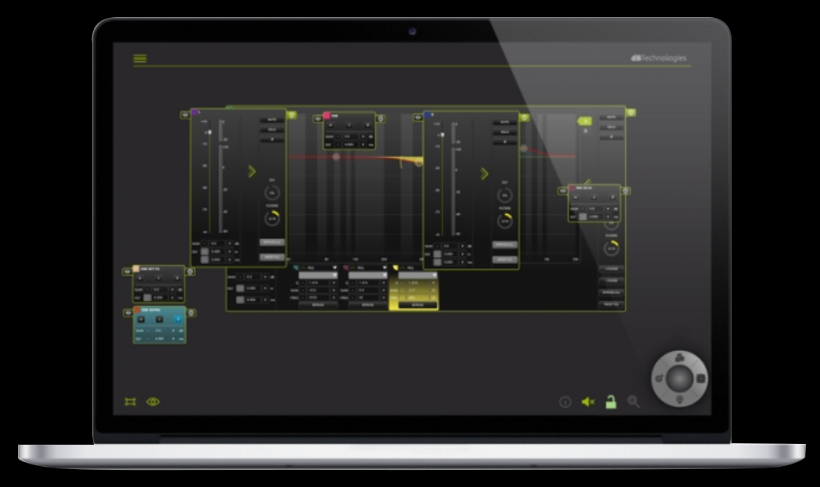The image size is (820, 487).
Task: Toggle eye icon of the pink mini panel
Action: 317,119
